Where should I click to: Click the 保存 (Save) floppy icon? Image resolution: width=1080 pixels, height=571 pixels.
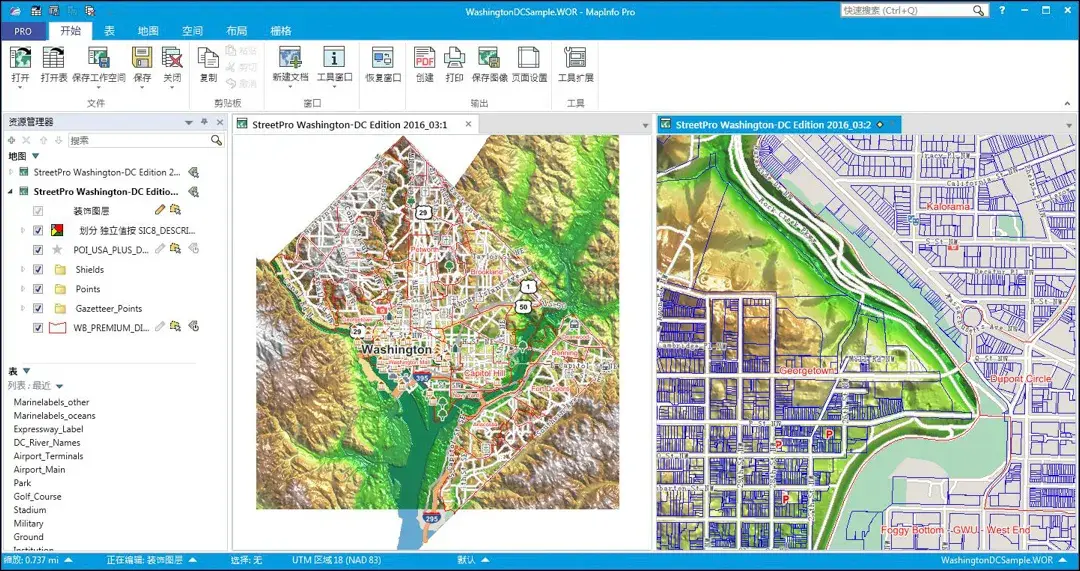(x=142, y=58)
